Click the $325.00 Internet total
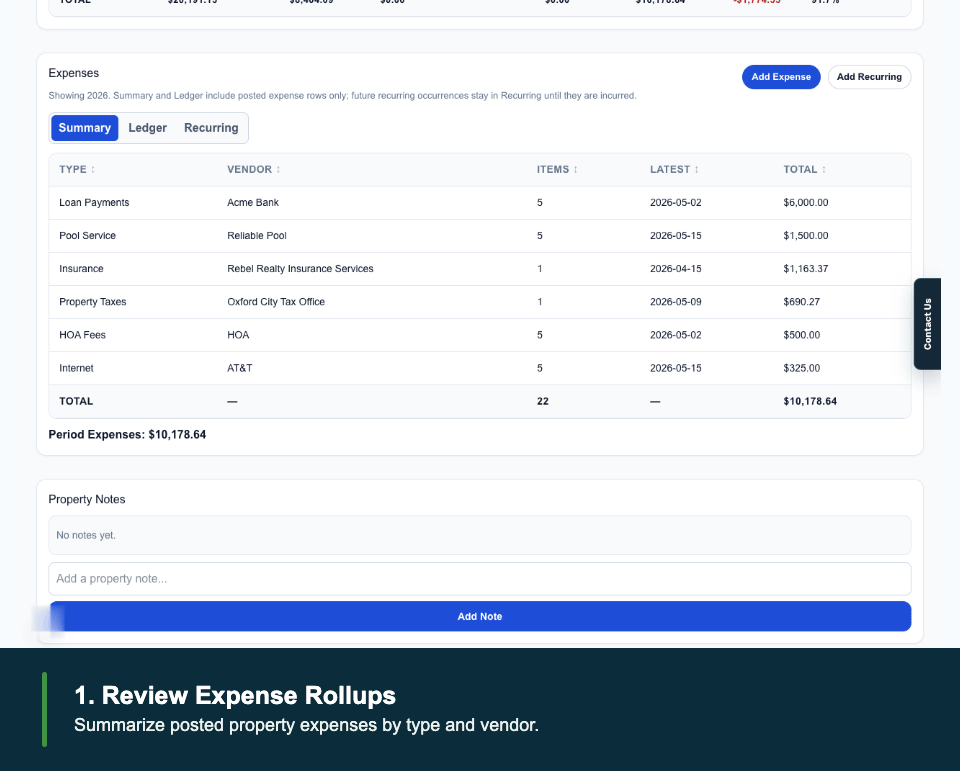The image size is (960, 771). click(x=801, y=368)
